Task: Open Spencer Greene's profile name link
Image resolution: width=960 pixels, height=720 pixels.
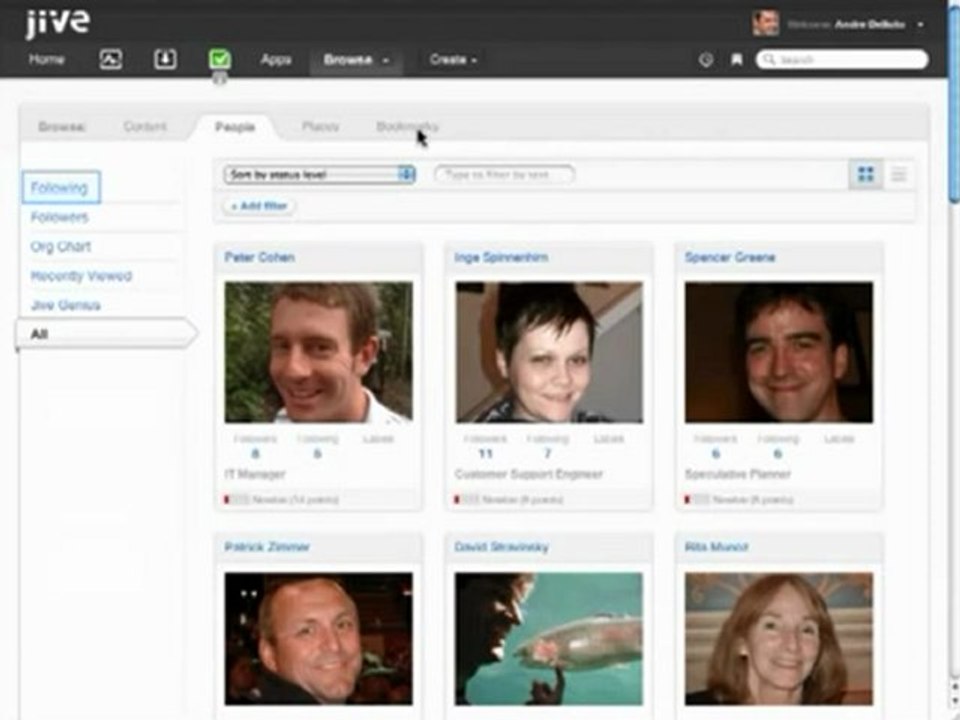Action: pyautogui.click(x=730, y=257)
